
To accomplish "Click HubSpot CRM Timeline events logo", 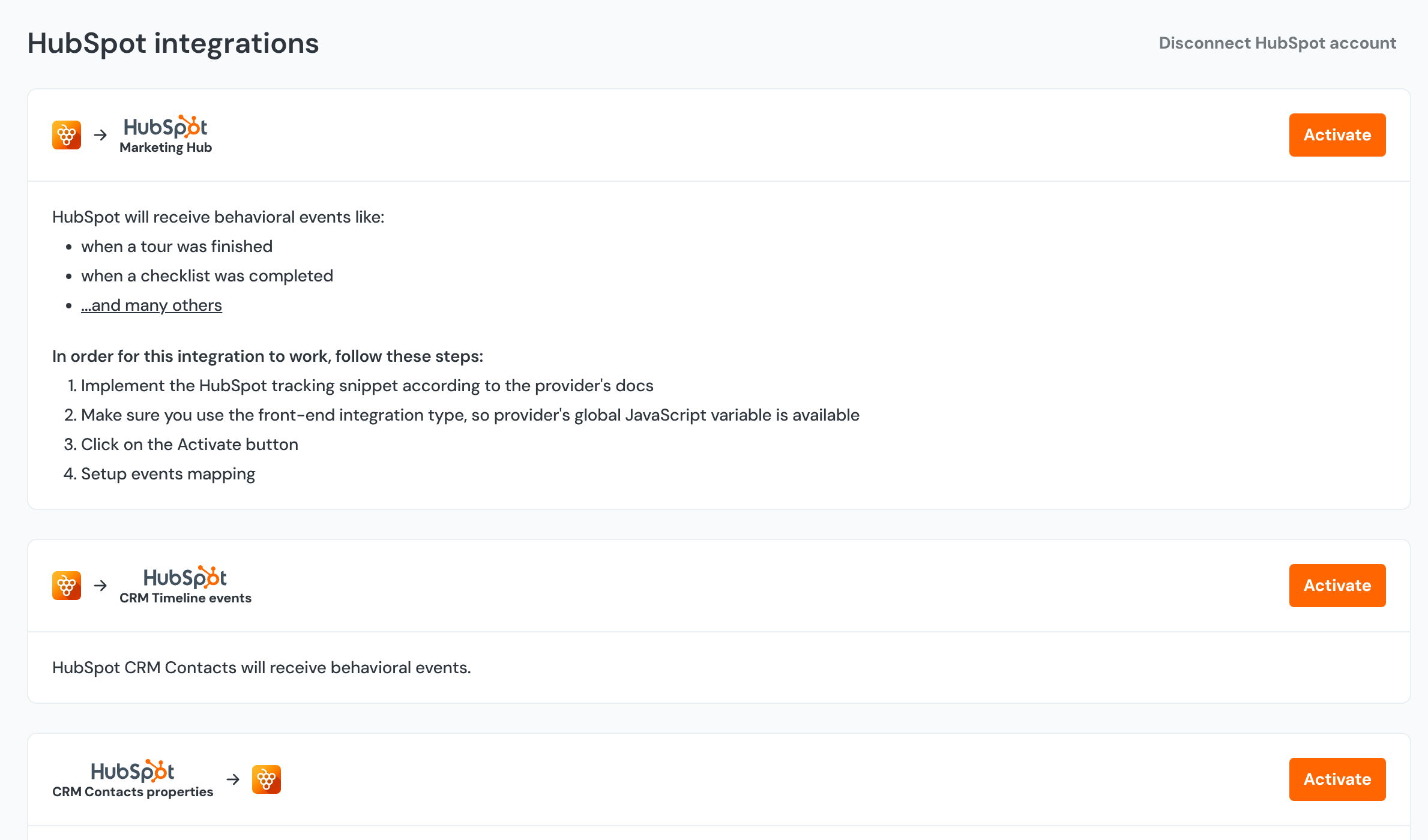I will coord(185,586).
